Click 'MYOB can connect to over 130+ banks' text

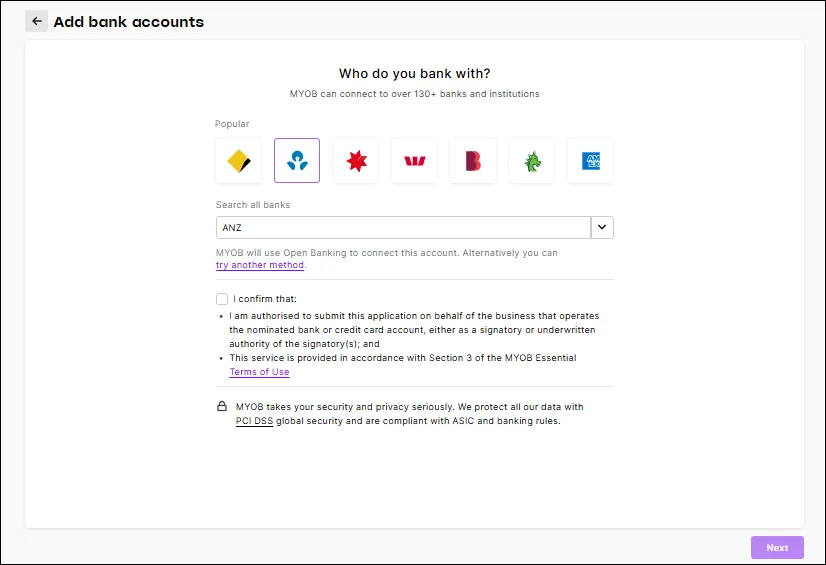pyautogui.click(x=415, y=94)
